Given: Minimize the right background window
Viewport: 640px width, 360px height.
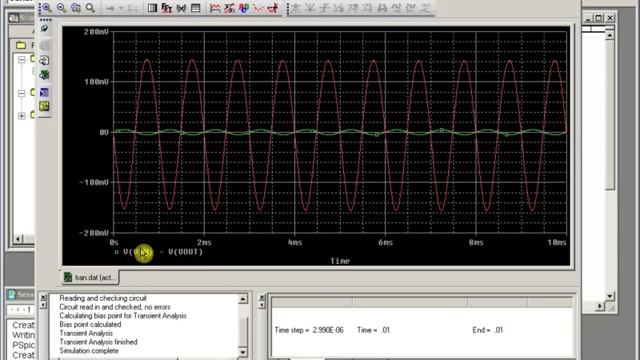Looking at the screenshot, I should tap(588, 18).
